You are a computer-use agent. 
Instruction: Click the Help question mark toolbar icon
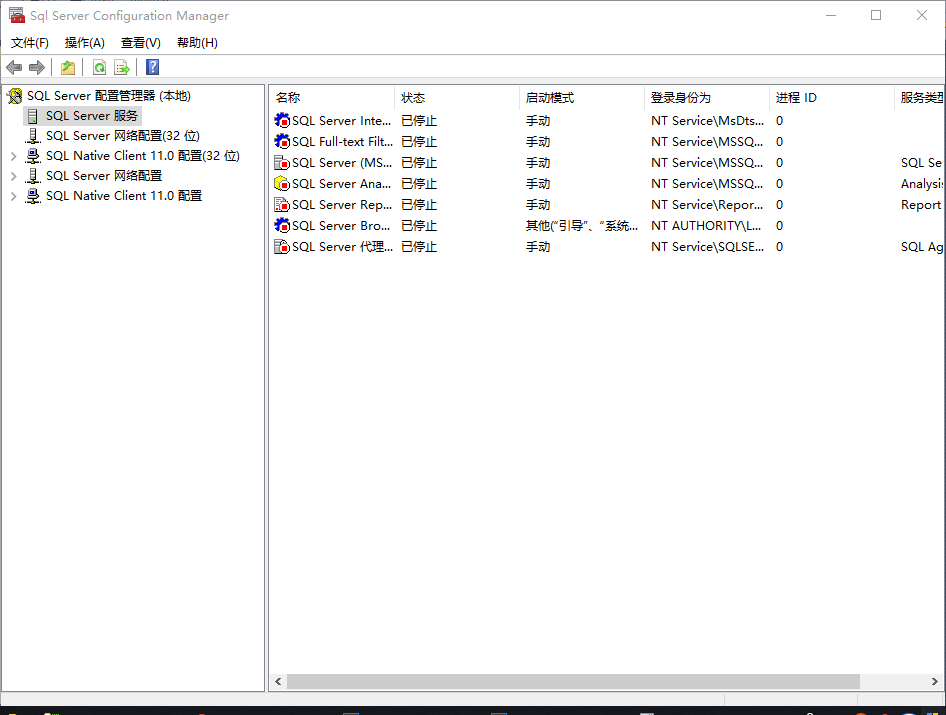pos(153,67)
